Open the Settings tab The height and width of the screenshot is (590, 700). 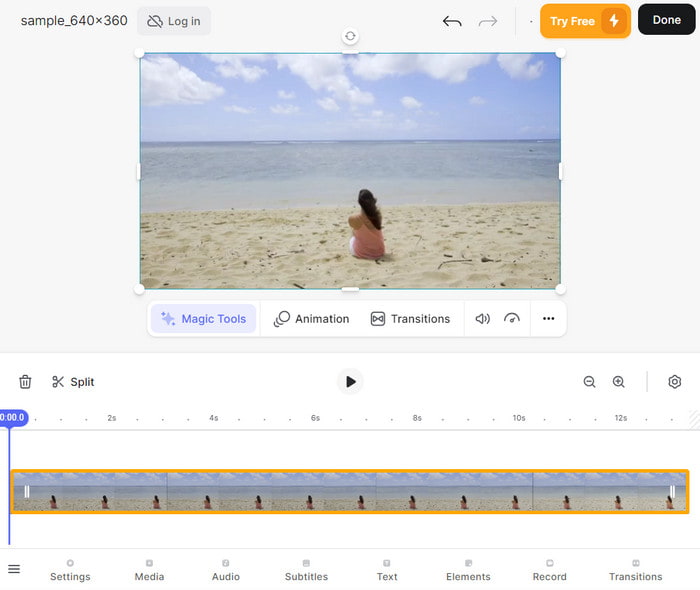(x=70, y=570)
